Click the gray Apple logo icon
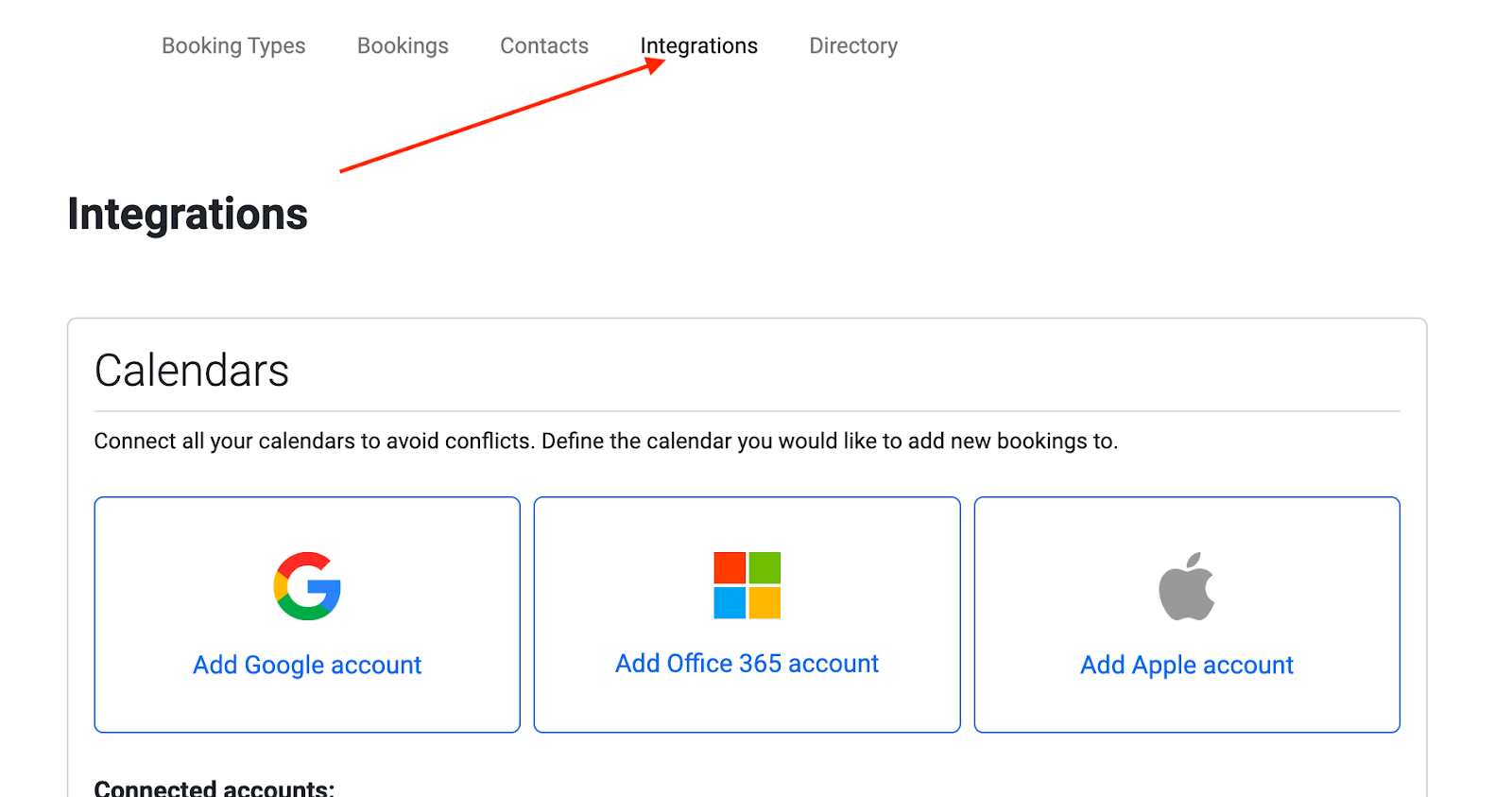The width and height of the screenshot is (1512, 797). tap(1187, 586)
